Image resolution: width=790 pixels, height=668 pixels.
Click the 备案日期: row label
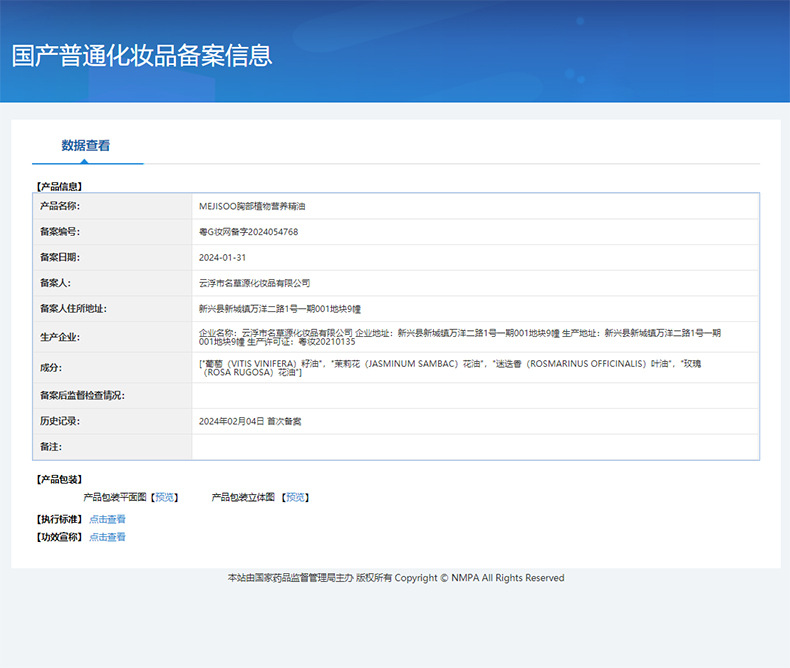(x=60, y=257)
